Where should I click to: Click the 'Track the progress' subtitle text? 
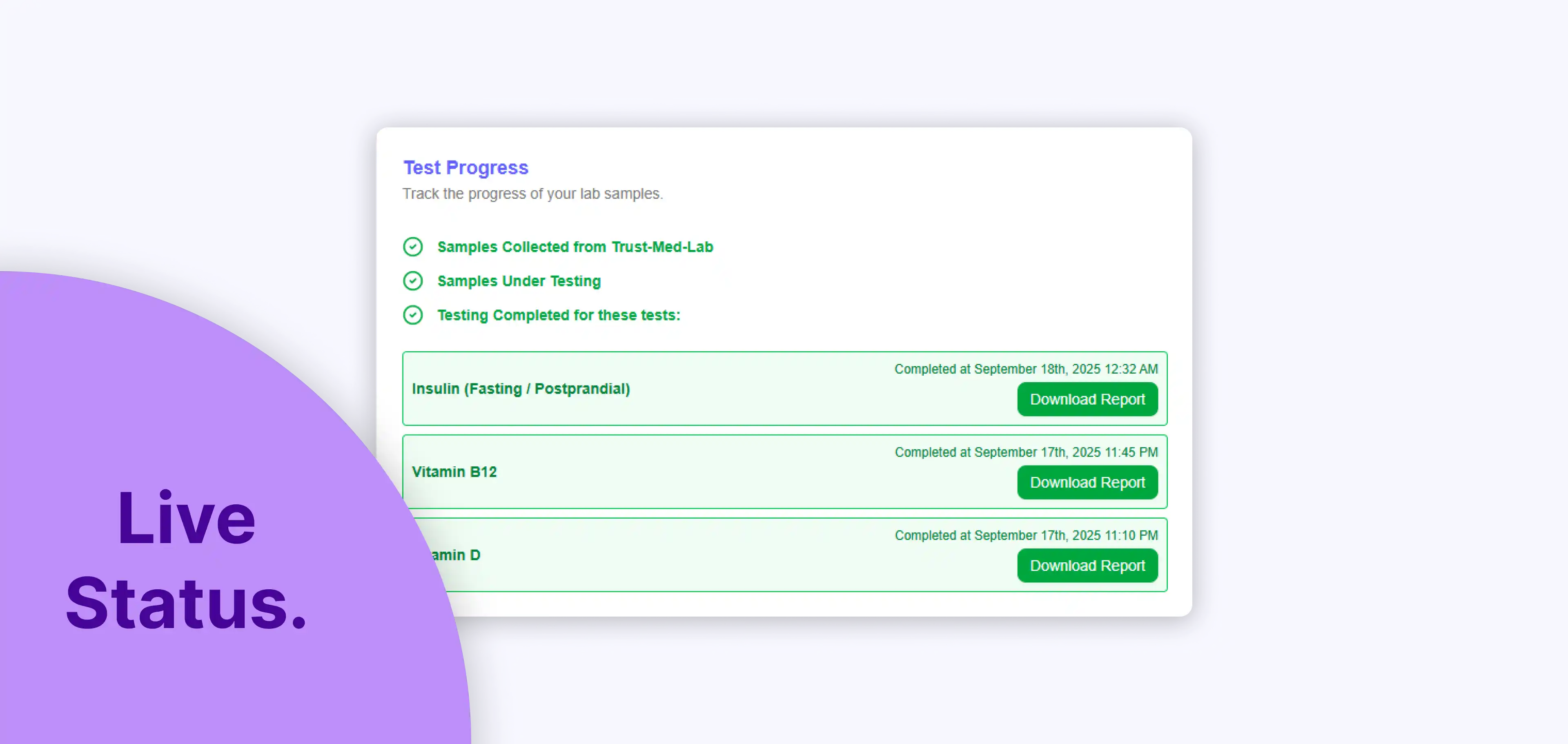(532, 194)
